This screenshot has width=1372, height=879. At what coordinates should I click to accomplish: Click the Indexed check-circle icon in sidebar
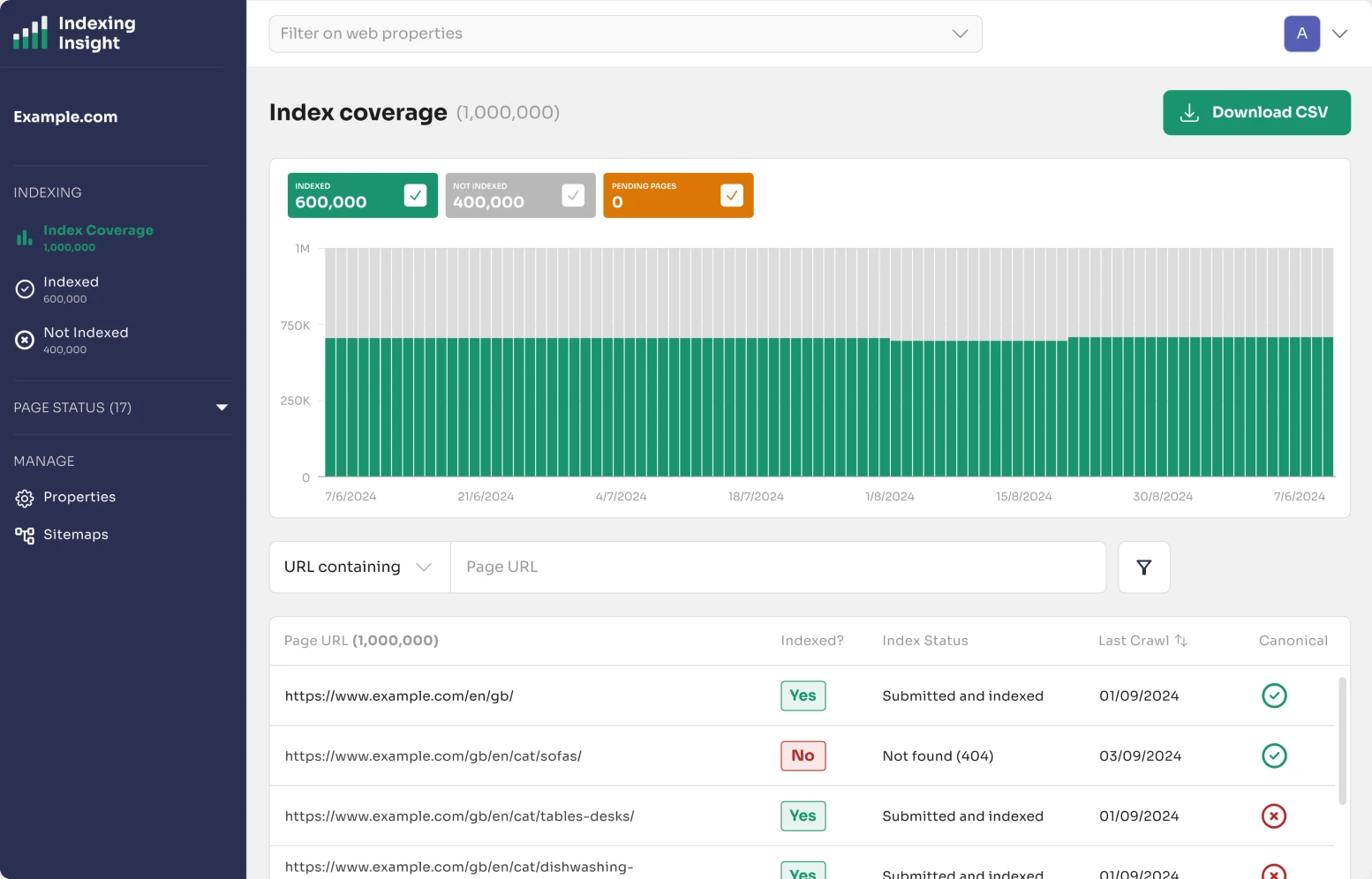(x=24, y=289)
